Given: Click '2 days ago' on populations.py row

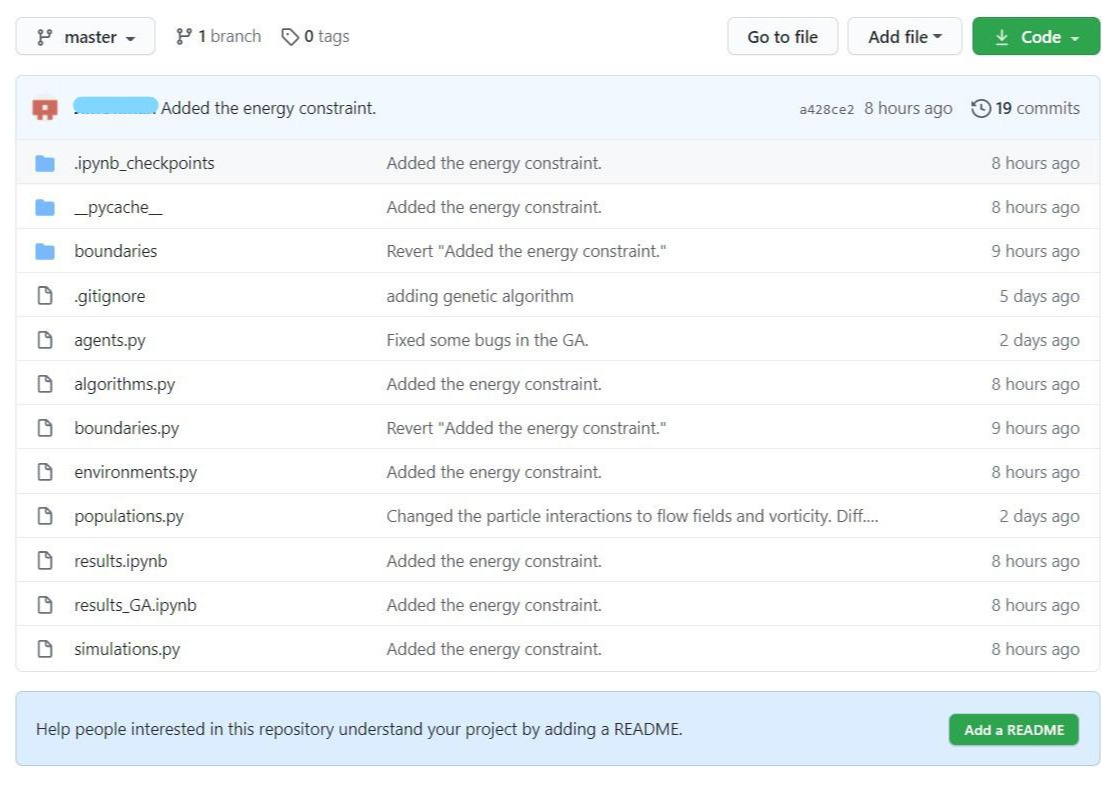Looking at the screenshot, I should (x=1039, y=517).
